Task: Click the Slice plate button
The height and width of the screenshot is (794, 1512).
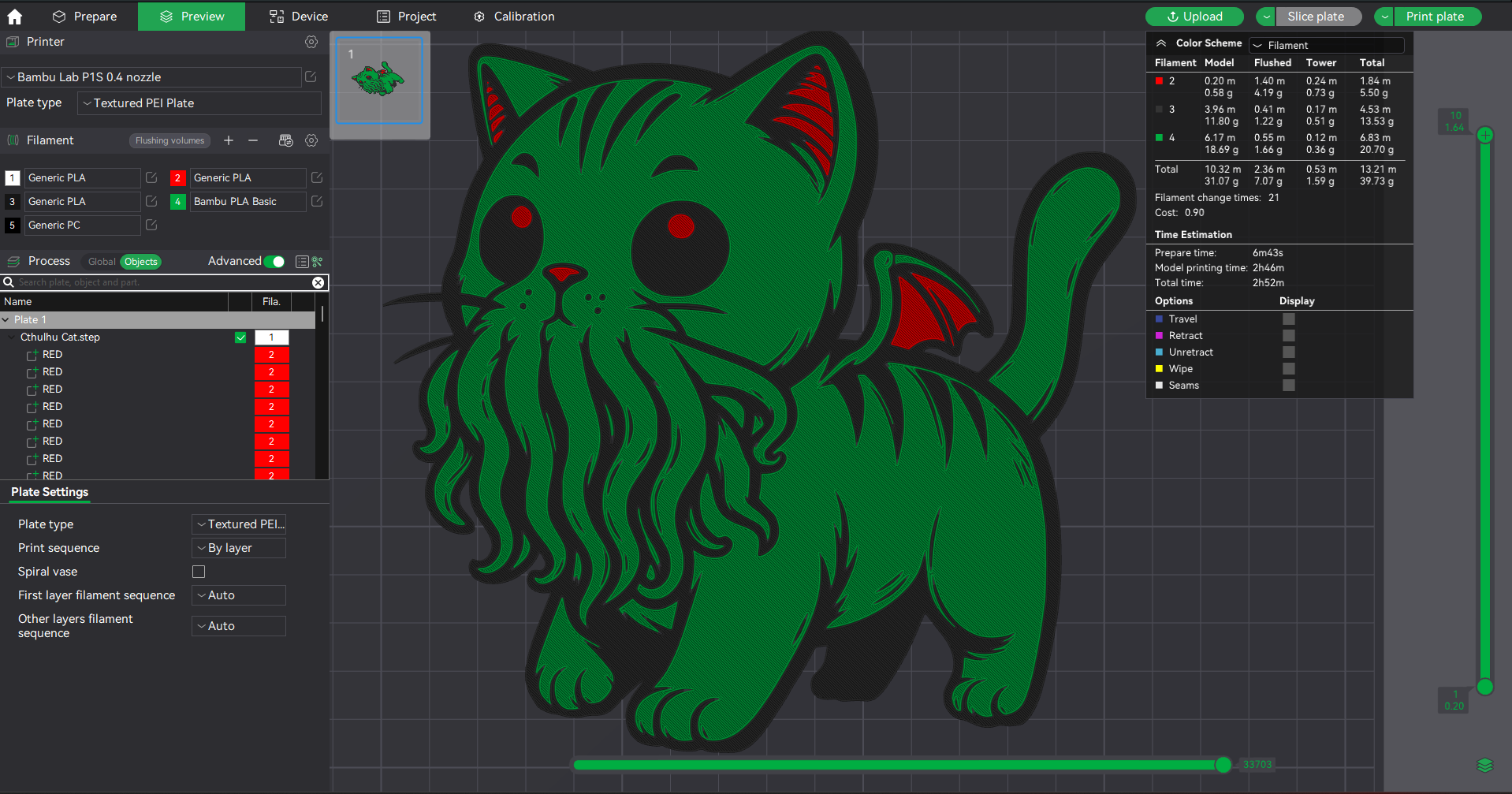Action: click(x=1319, y=17)
